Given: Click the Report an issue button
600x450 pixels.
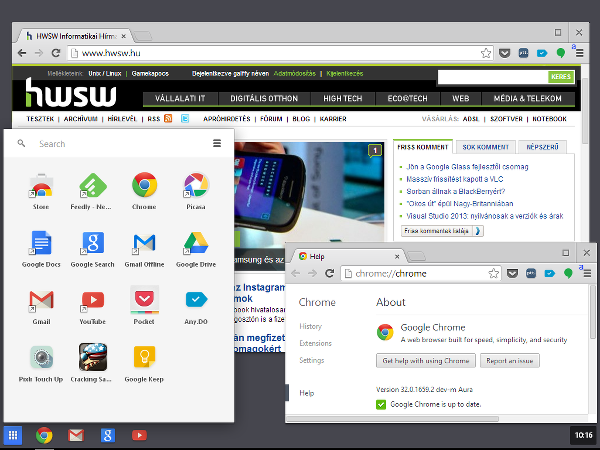Looking at the screenshot, I should coord(510,360).
